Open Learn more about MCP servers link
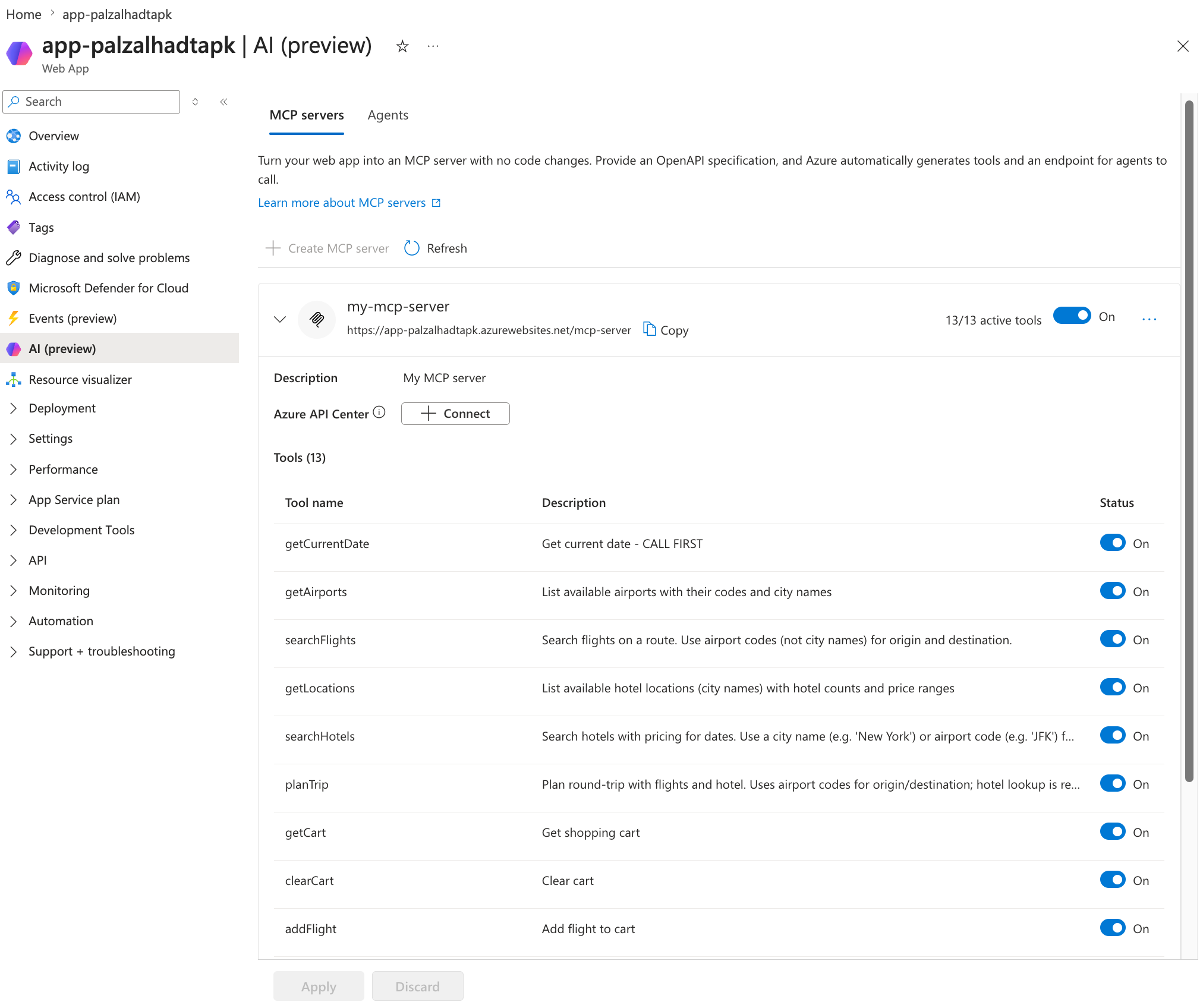 (x=342, y=203)
